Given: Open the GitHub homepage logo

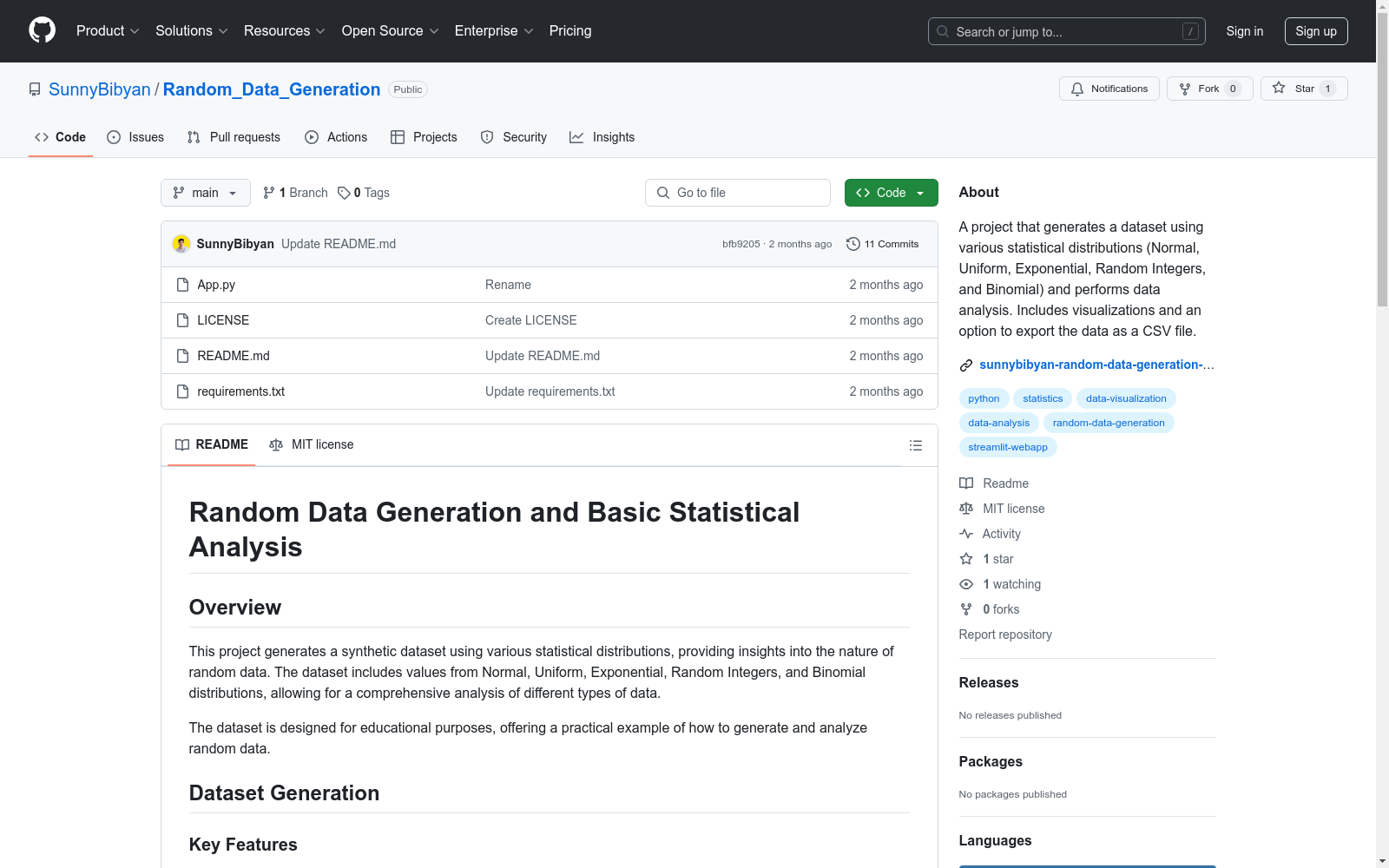Looking at the screenshot, I should click(x=42, y=30).
